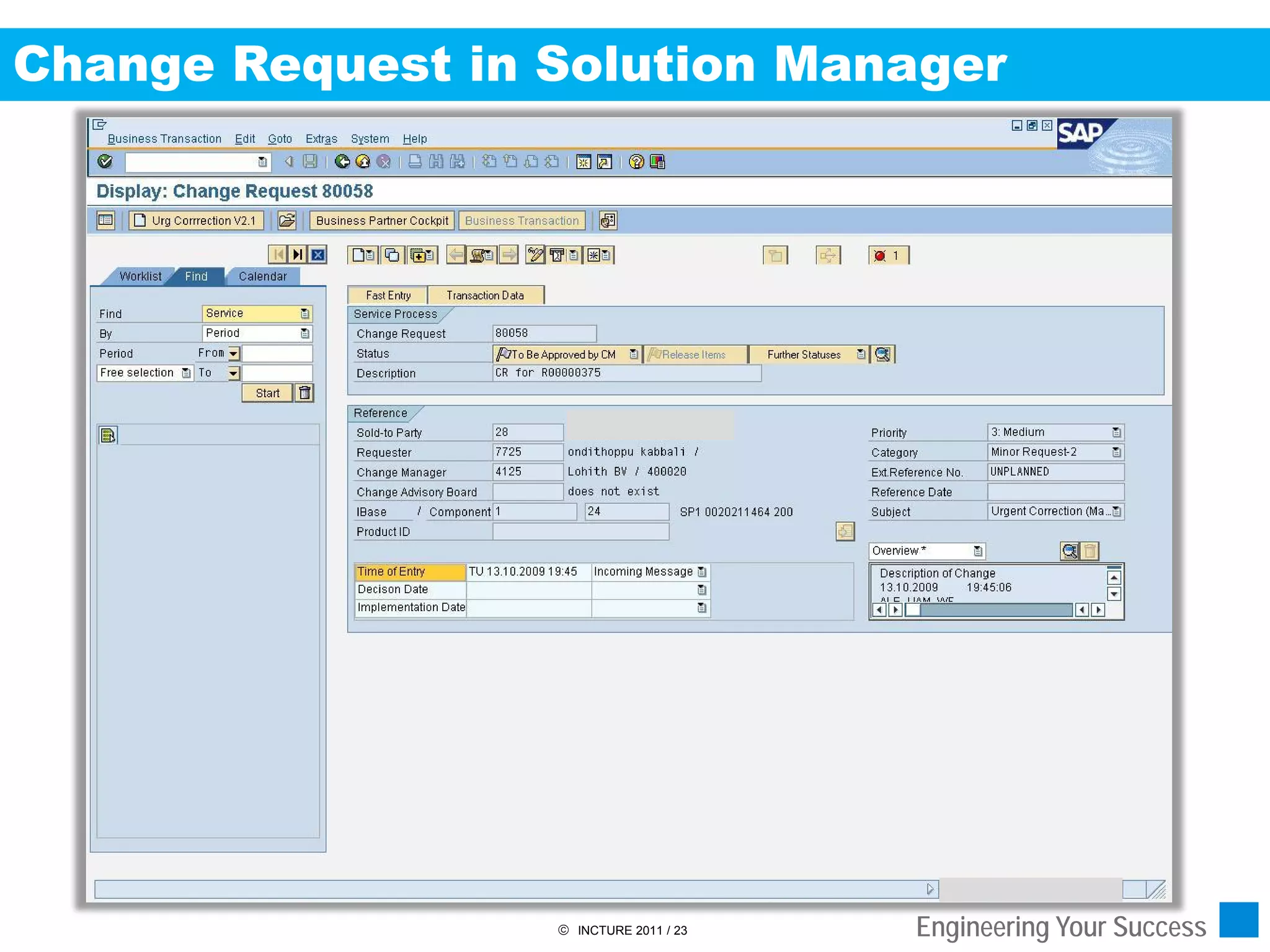Click the command field history dropdown
The image size is (1270, 952).
point(262,162)
